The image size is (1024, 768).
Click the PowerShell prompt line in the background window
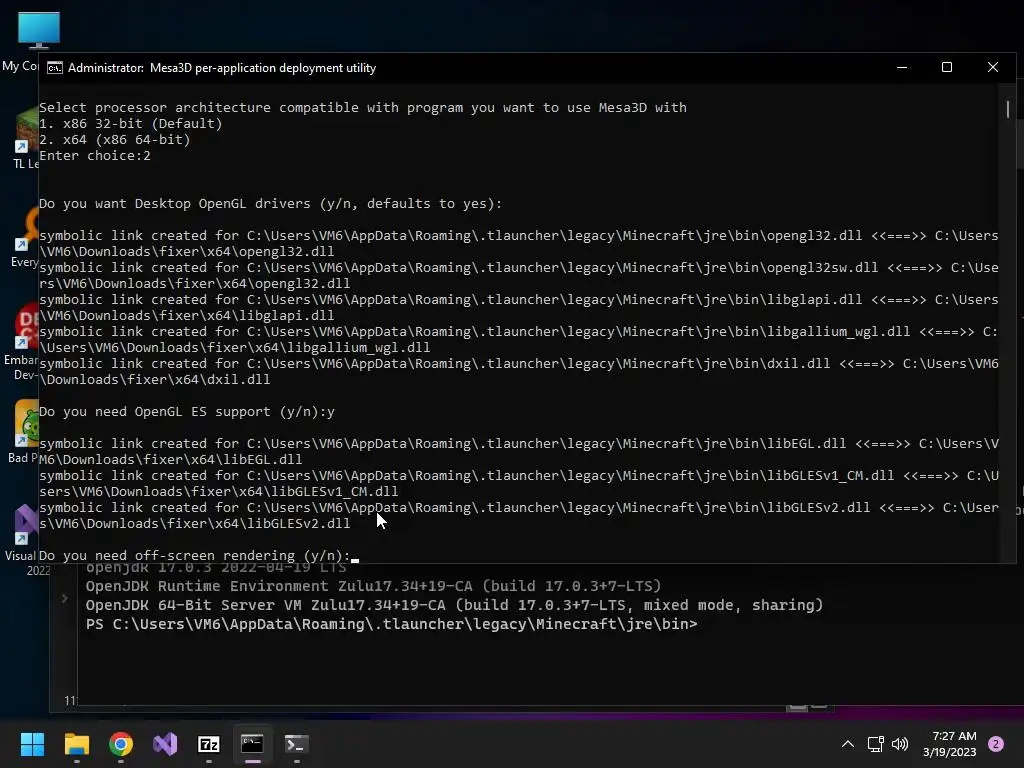pos(392,624)
